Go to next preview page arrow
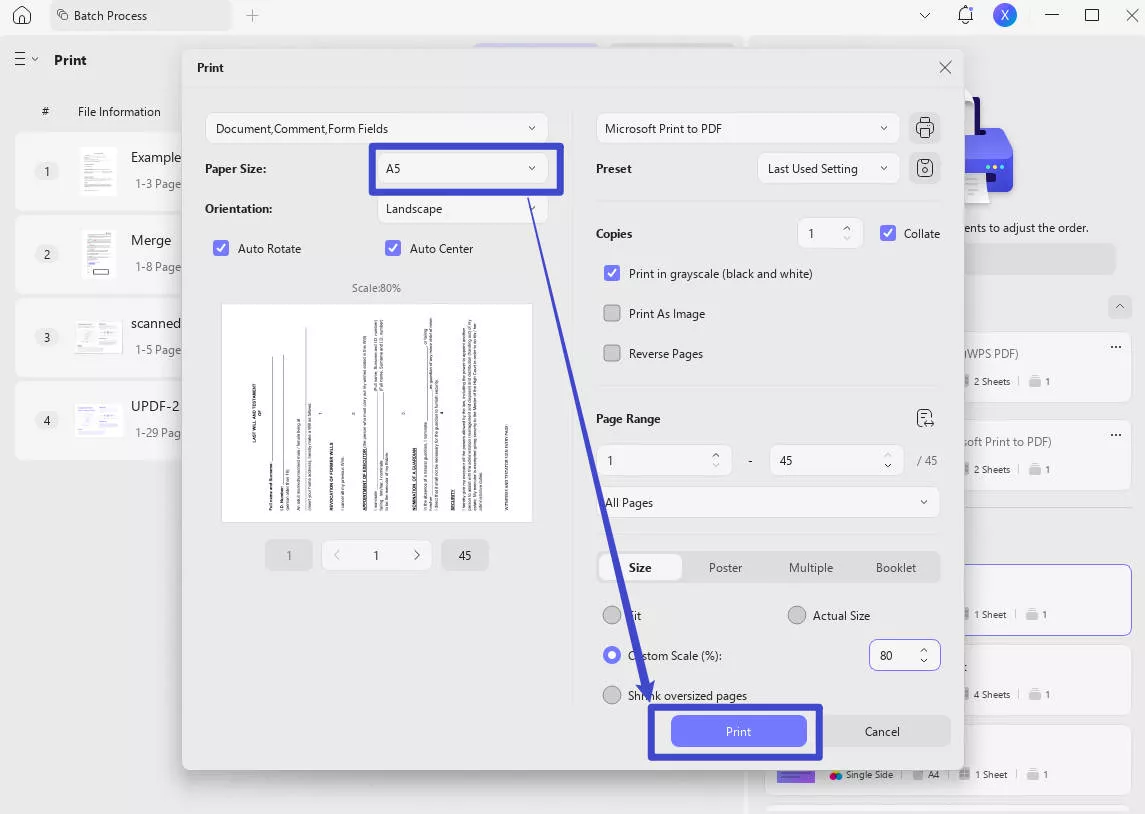The image size is (1145, 814). [417, 555]
